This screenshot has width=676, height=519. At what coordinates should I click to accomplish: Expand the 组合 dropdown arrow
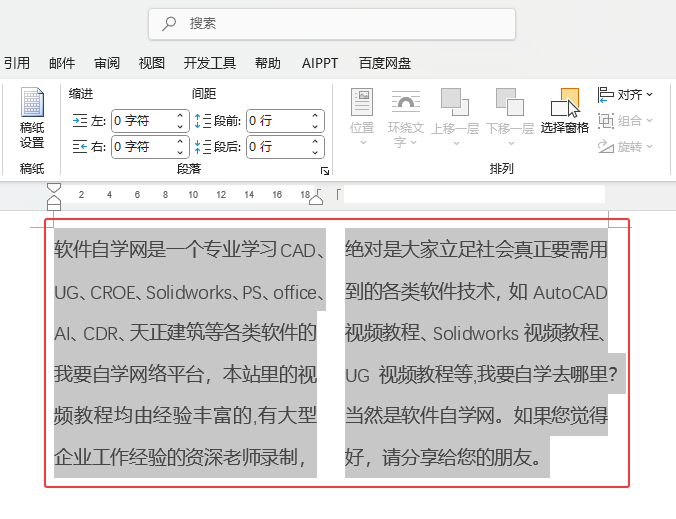[649, 121]
